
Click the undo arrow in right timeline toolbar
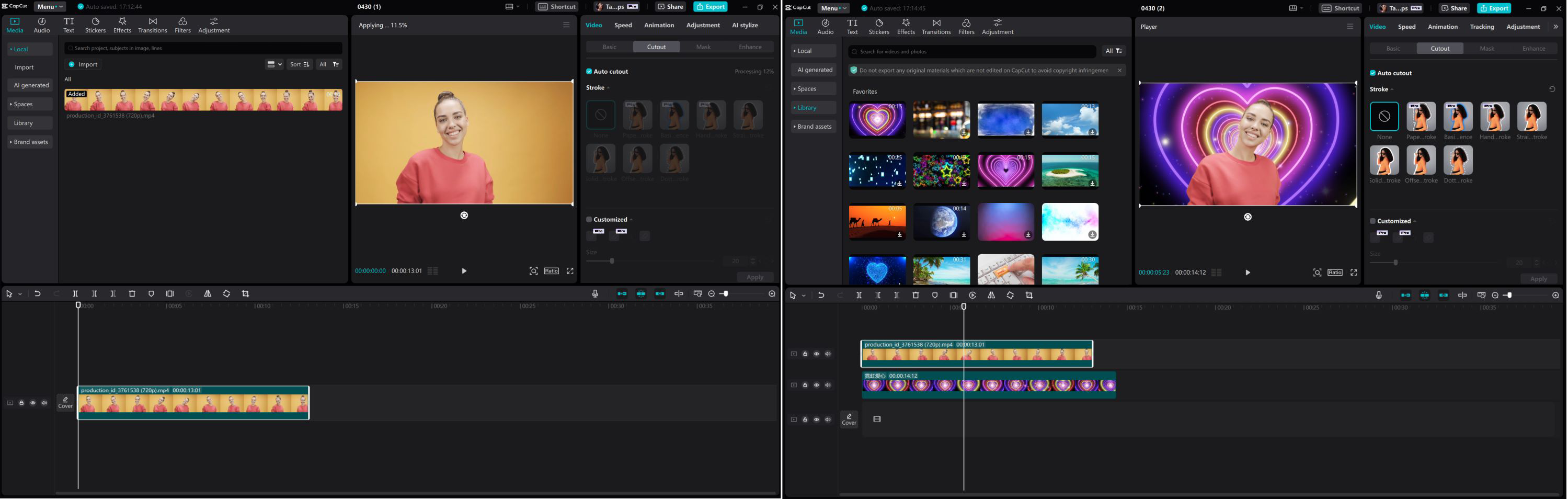[820, 296]
